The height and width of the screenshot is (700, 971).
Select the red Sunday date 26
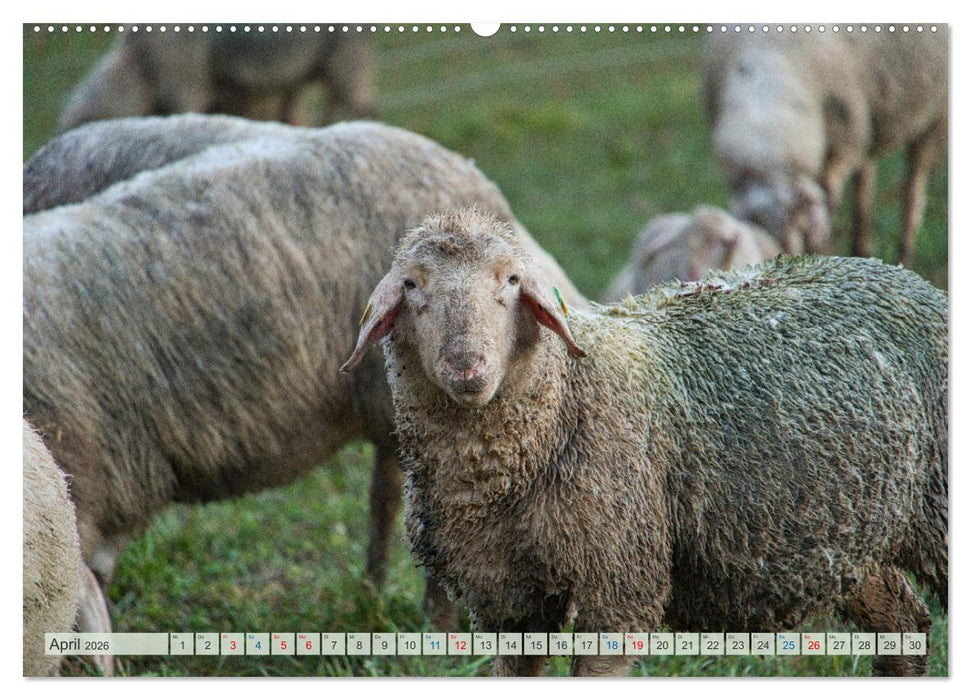click(x=812, y=647)
